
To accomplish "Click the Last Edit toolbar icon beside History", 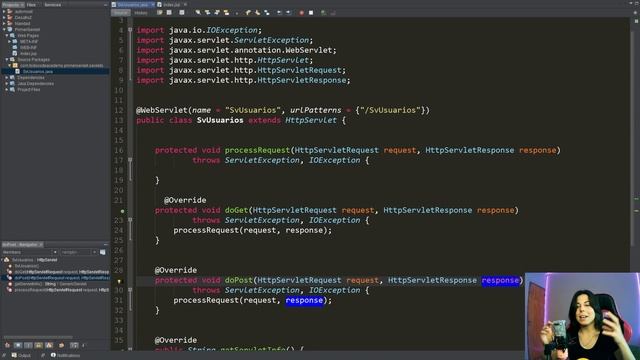I will [x=160, y=13].
